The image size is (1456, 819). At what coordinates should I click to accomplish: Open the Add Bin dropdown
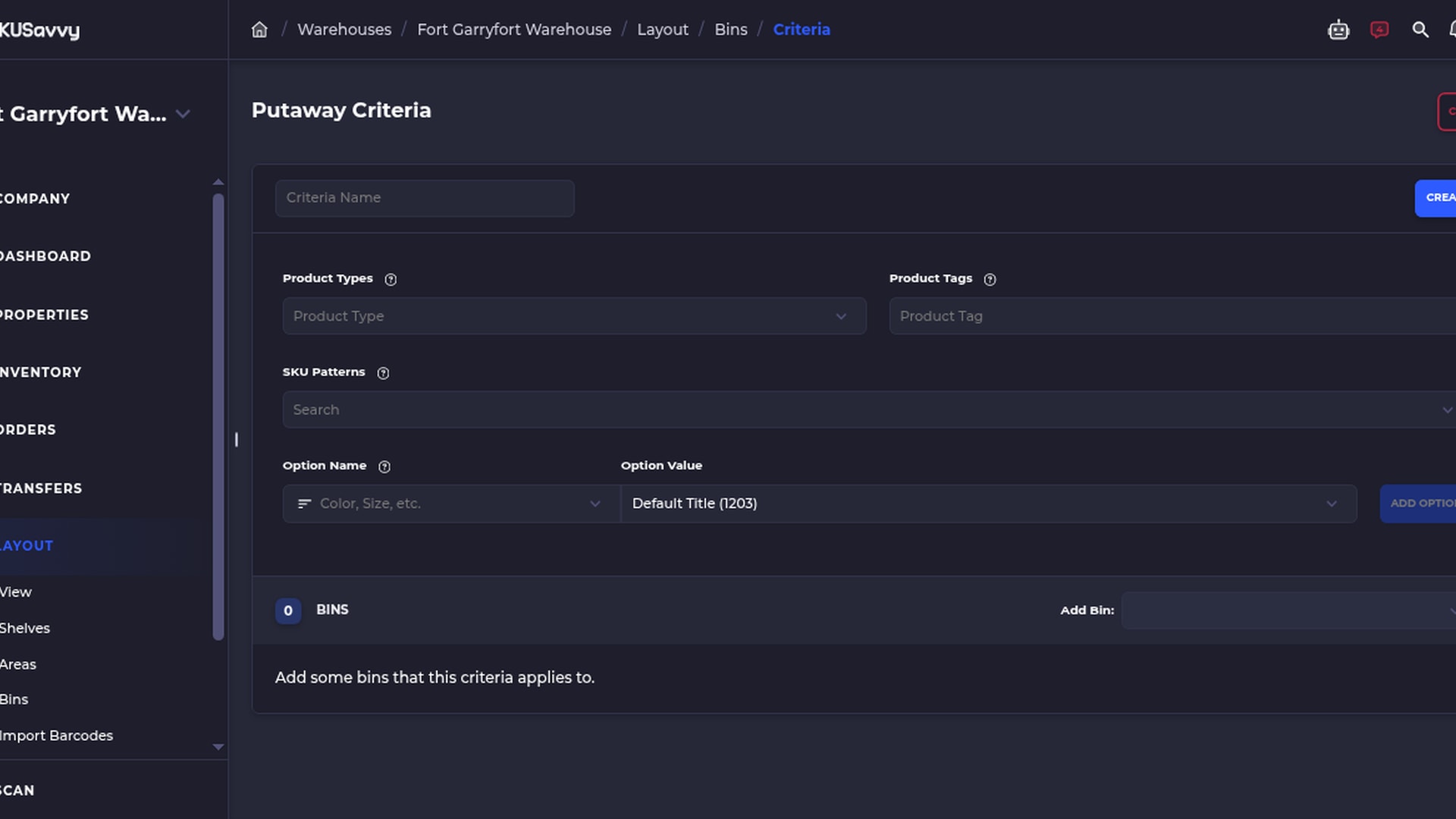1289,610
